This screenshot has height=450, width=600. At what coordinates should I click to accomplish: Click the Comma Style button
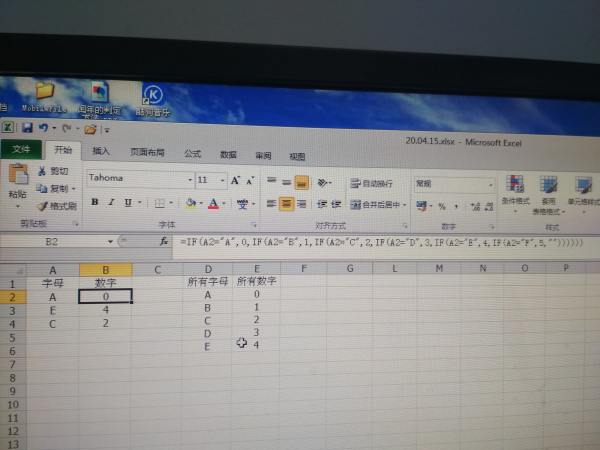[456, 207]
